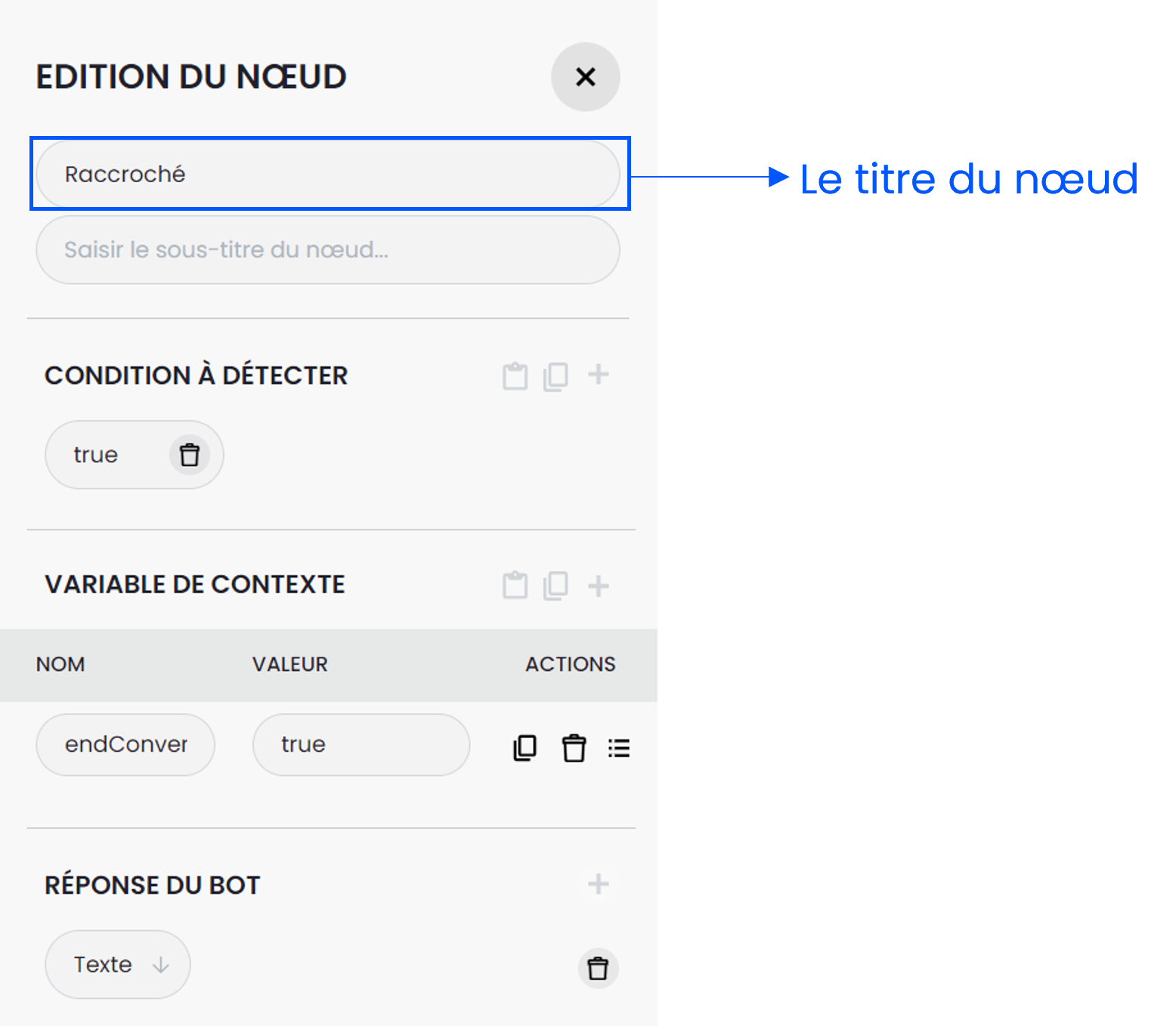Viewport: 1176px width, 1026px height.
Task: Delete the endConver variable row
Action: pyautogui.click(x=574, y=748)
